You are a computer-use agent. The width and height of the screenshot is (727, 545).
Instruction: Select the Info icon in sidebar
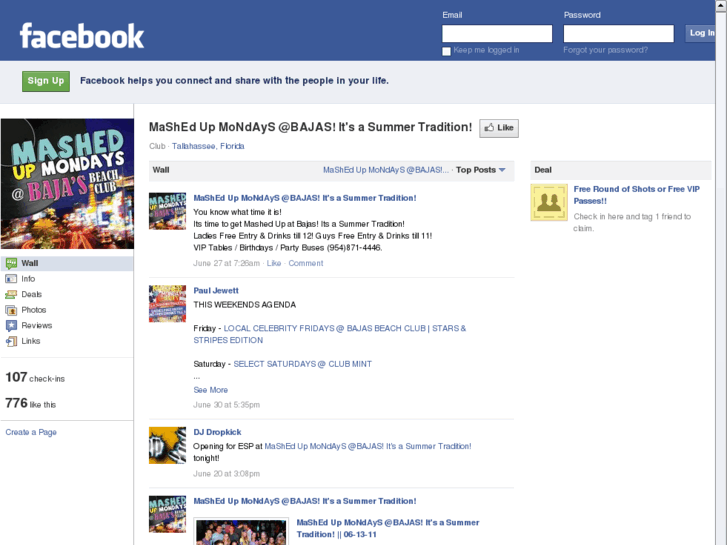11,279
